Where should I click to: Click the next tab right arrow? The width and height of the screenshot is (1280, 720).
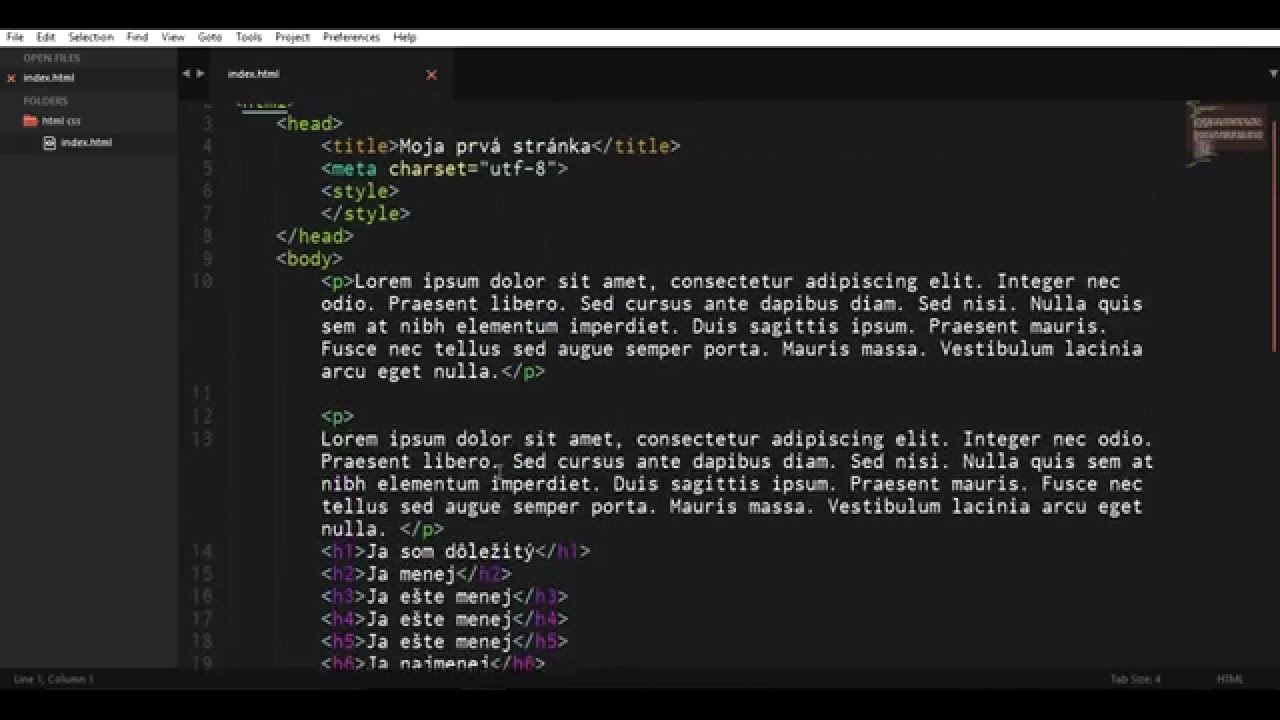pos(201,73)
